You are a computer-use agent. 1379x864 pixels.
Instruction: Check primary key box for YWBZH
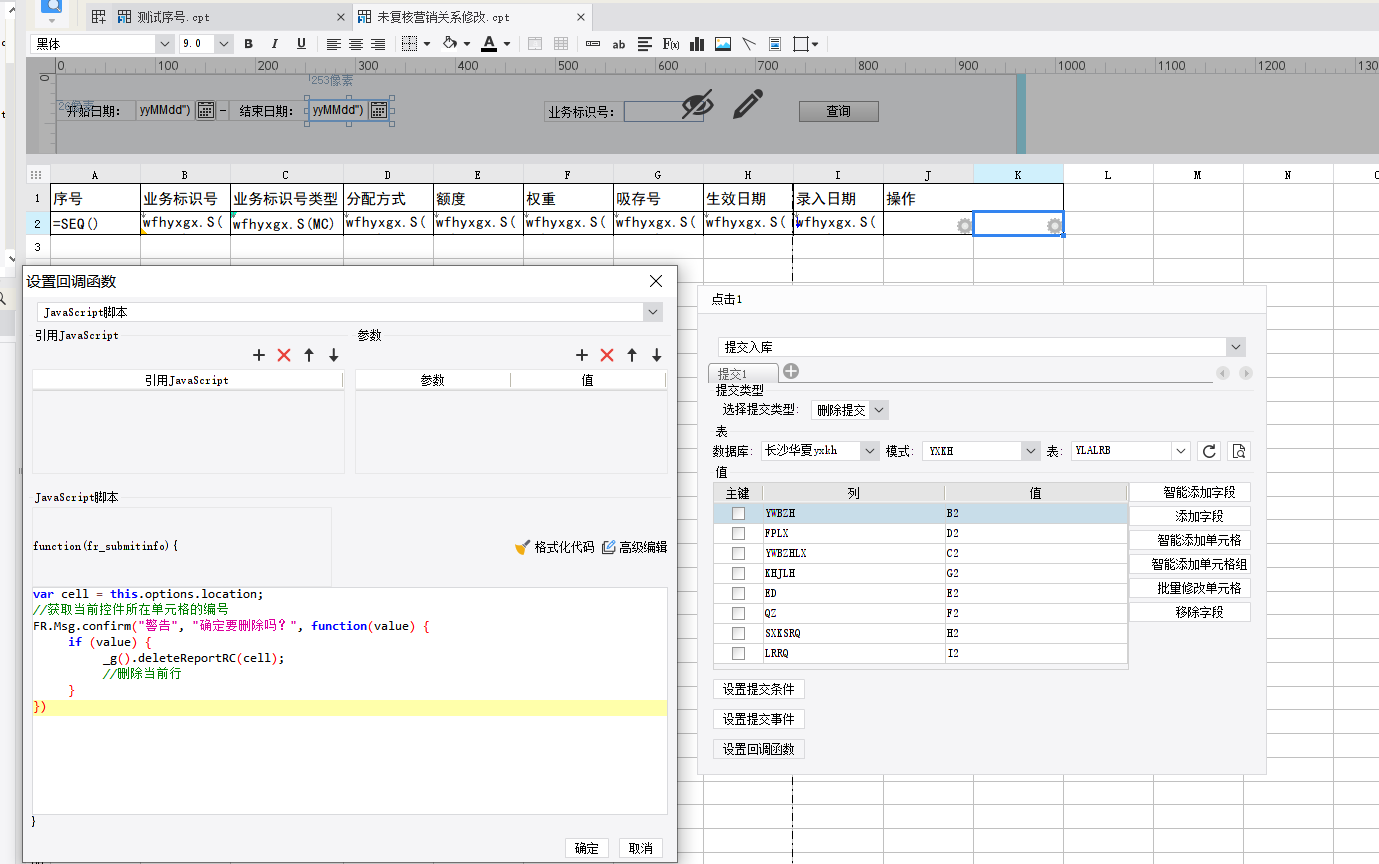pyautogui.click(x=738, y=513)
